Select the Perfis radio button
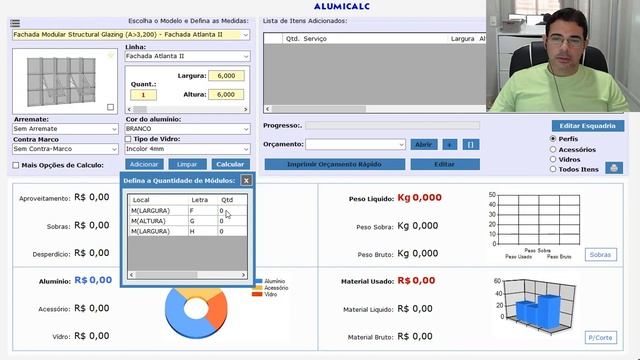The image size is (640, 360). 553,139
